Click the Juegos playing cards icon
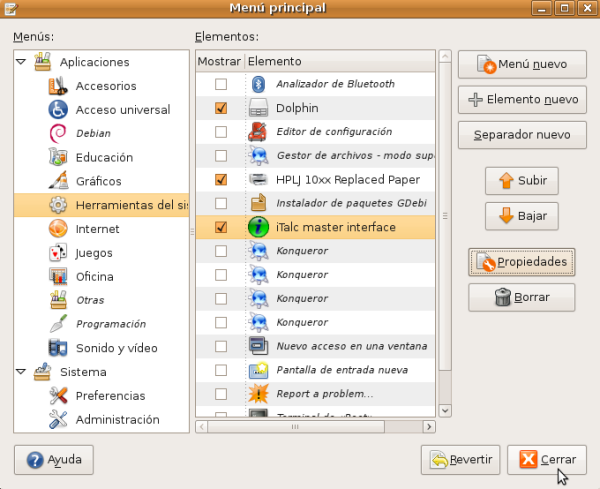 [x=58, y=253]
